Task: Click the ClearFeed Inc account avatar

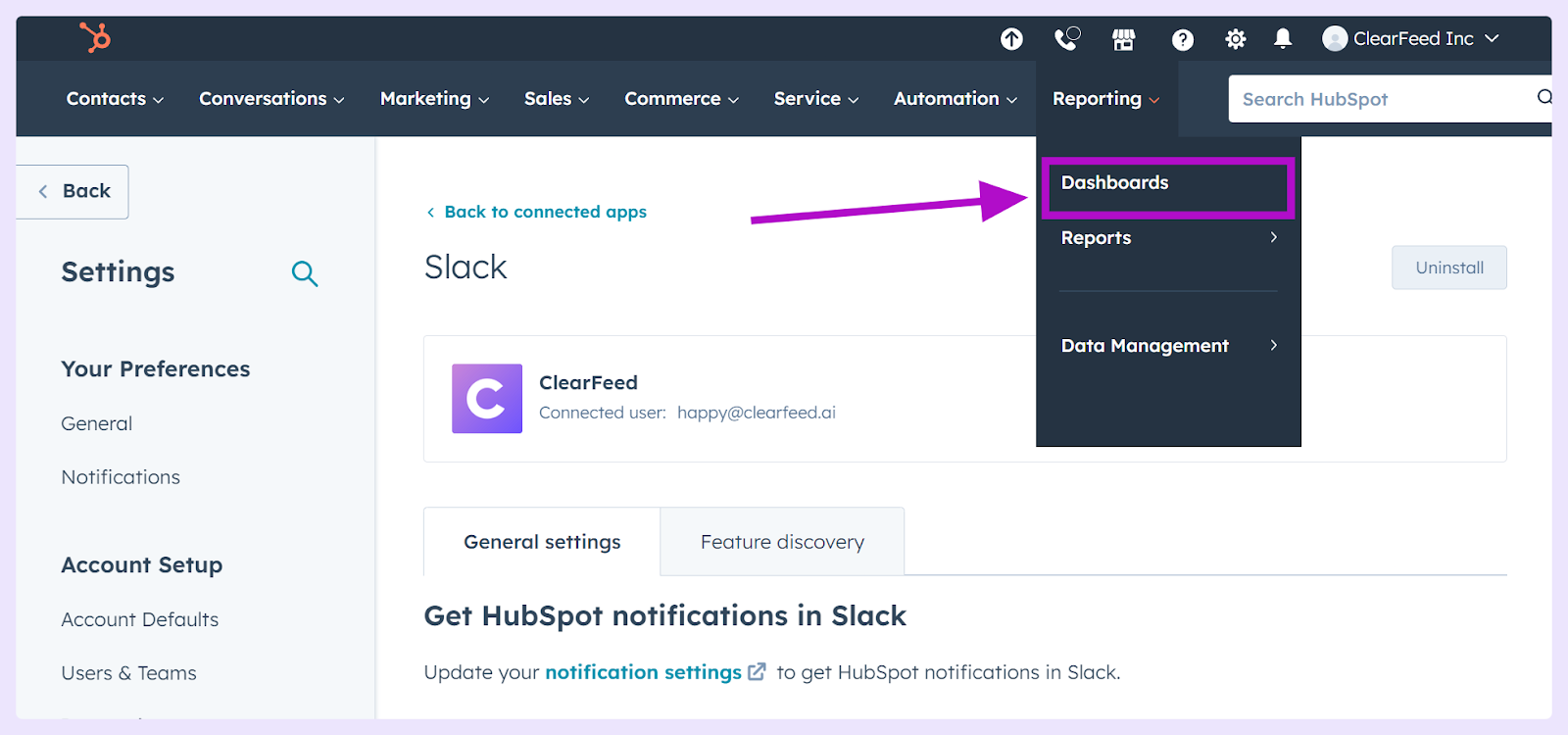Action: click(1334, 38)
